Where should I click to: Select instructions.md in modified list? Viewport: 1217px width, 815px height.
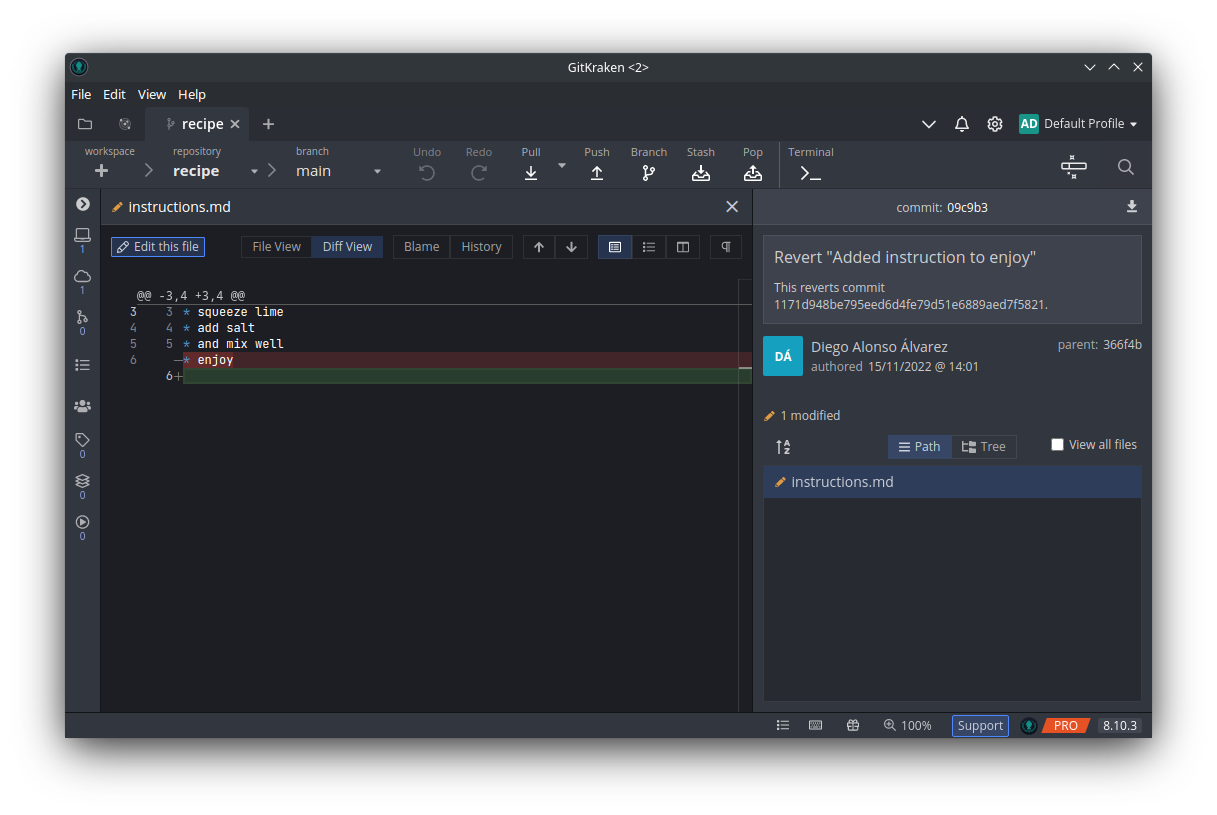[x=952, y=482]
